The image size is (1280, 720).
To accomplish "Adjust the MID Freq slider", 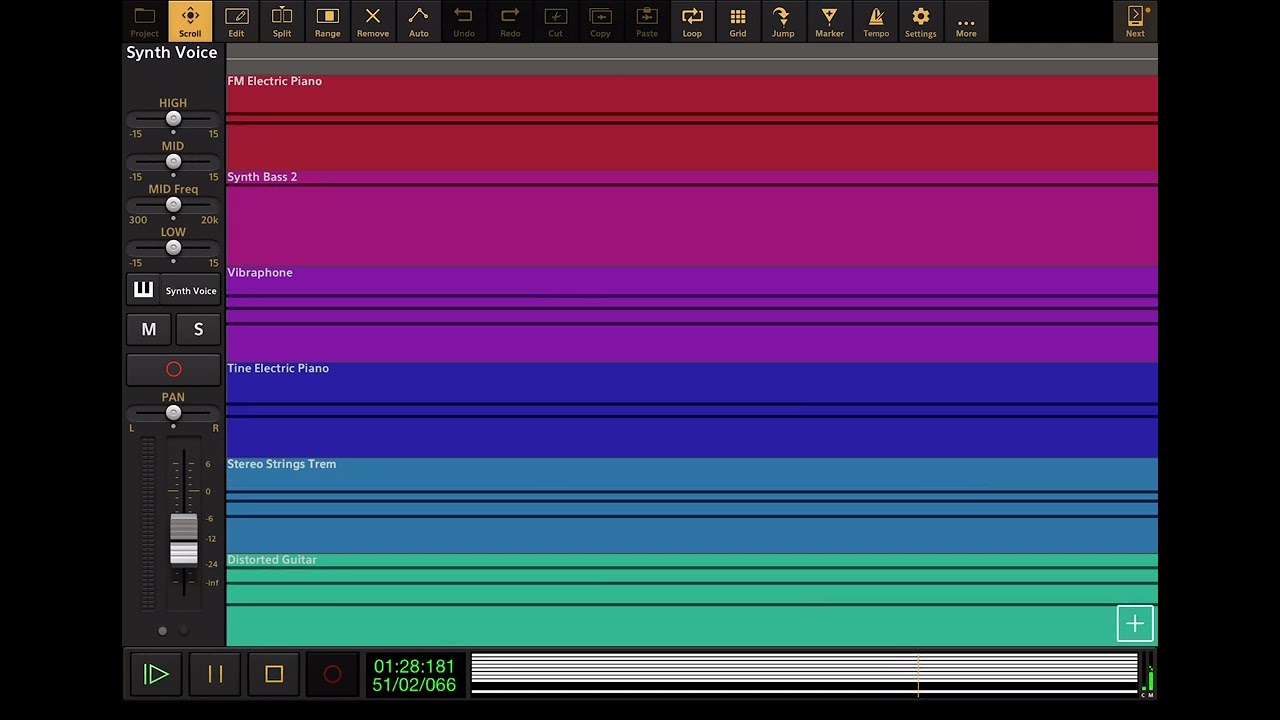I will [x=173, y=205].
